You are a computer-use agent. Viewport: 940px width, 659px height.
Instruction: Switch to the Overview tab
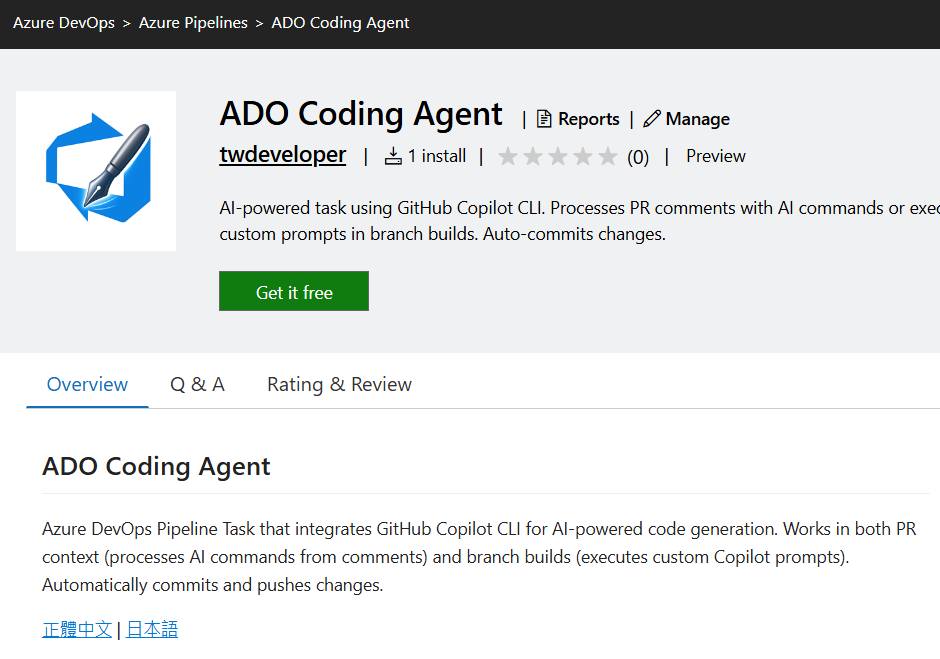(x=87, y=384)
